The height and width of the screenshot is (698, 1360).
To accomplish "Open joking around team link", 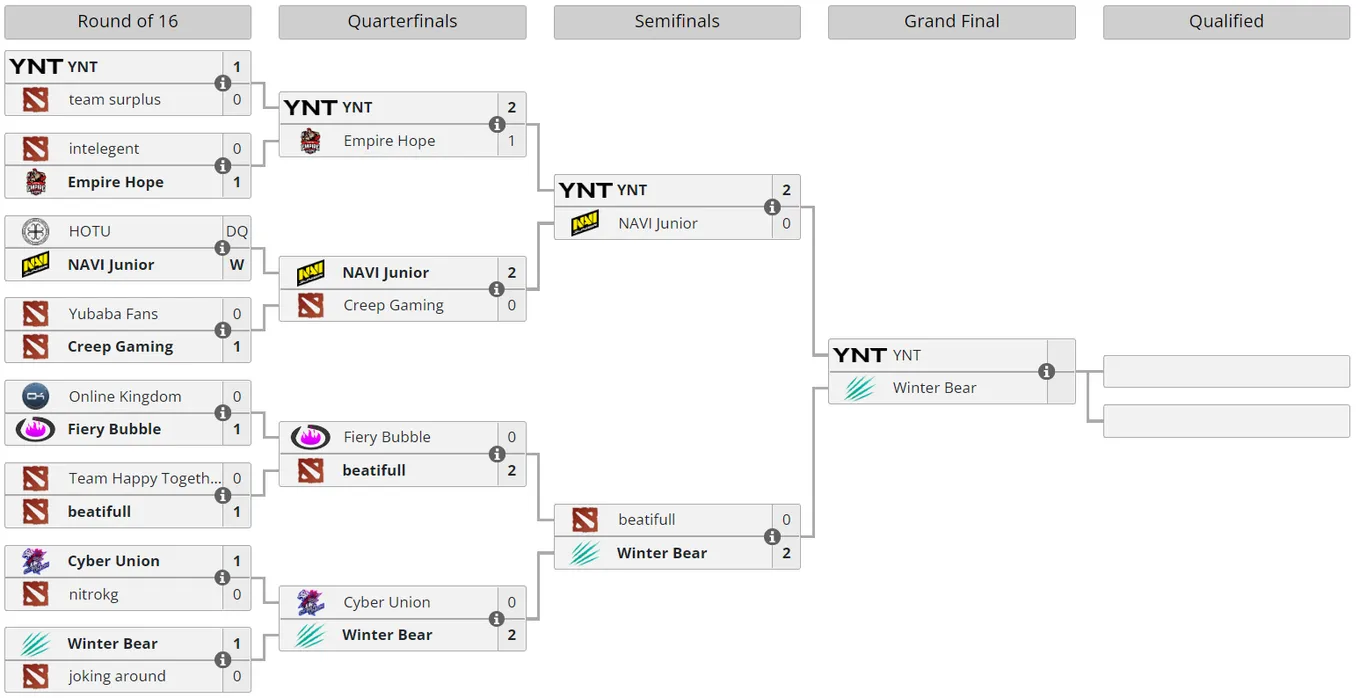I will click(x=117, y=676).
